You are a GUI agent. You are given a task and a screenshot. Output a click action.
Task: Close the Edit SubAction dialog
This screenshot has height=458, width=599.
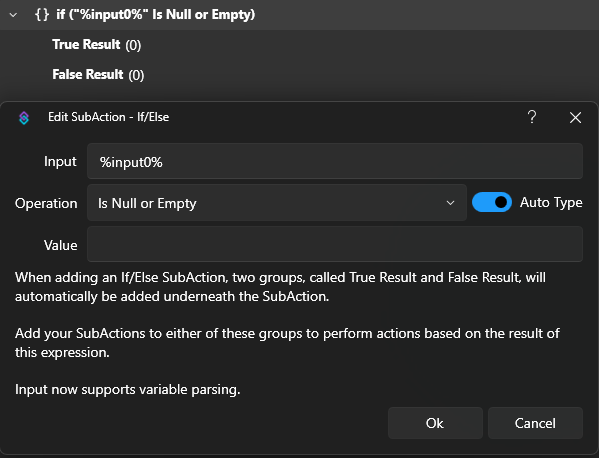[x=575, y=117]
